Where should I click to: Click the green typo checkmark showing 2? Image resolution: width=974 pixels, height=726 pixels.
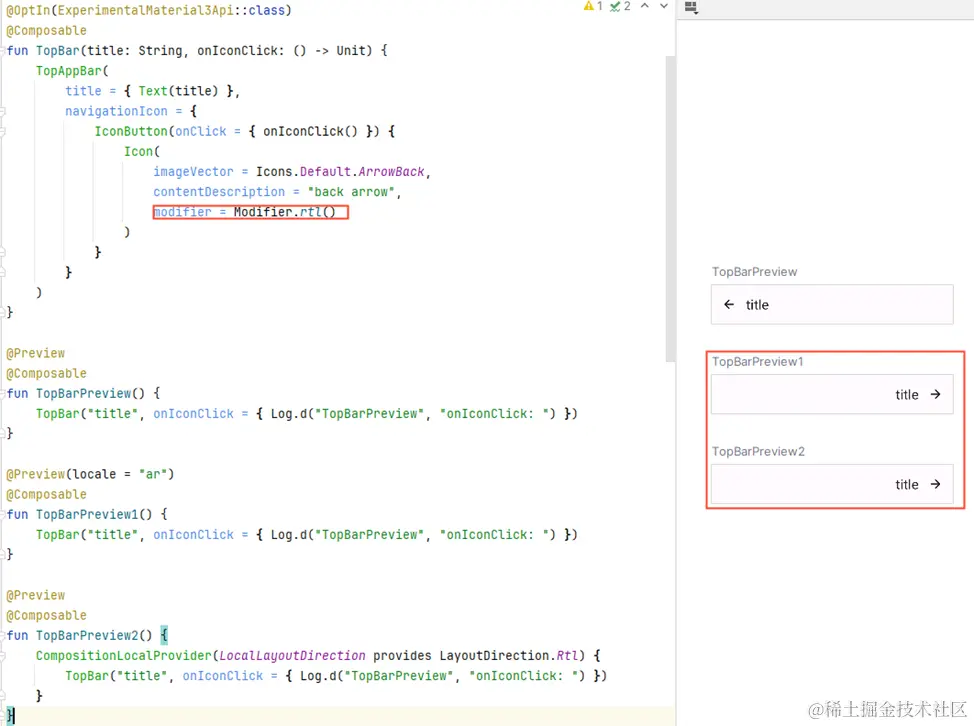click(620, 6)
